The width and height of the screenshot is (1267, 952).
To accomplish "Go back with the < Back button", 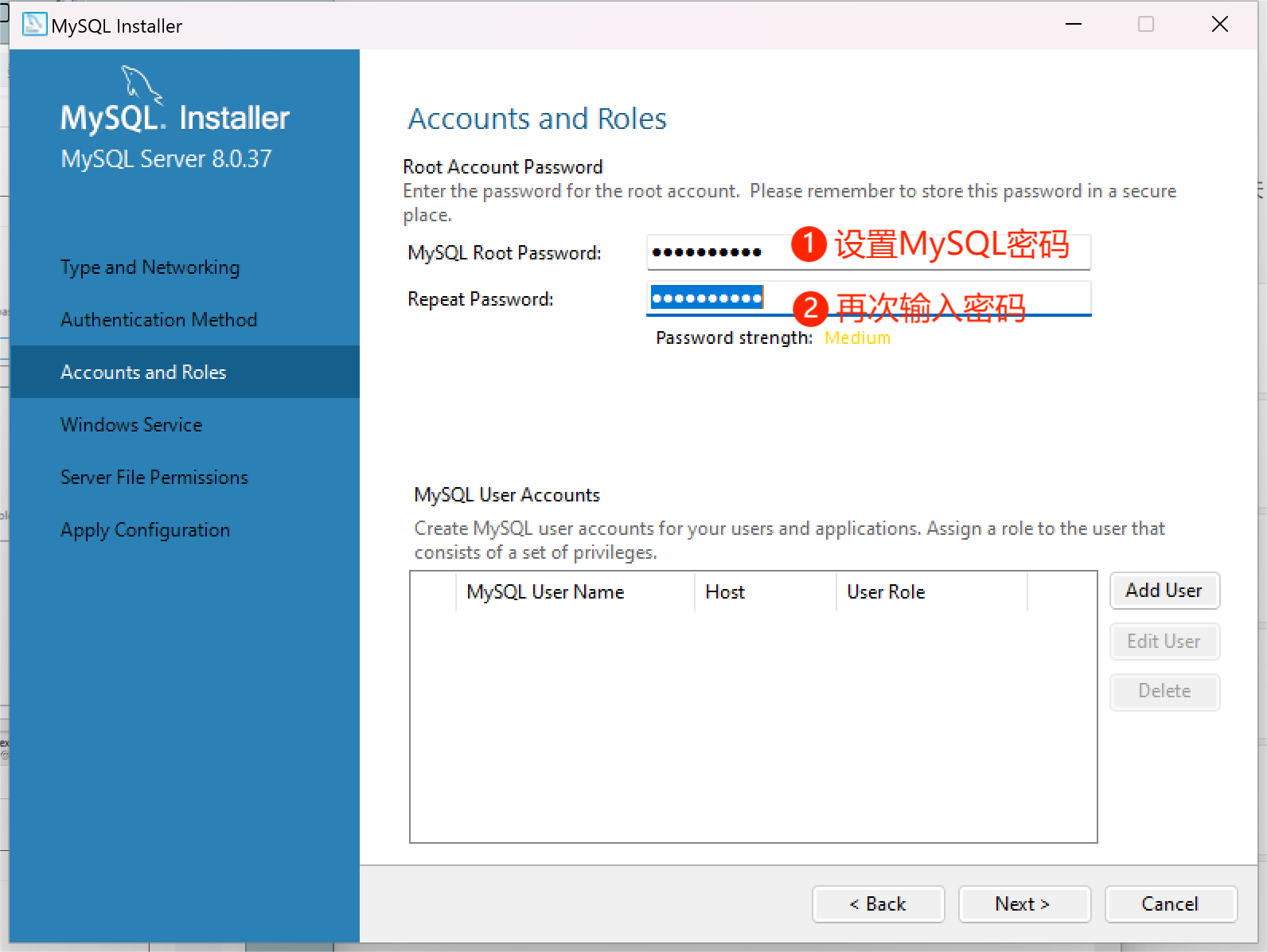I will (x=878, y=904).
